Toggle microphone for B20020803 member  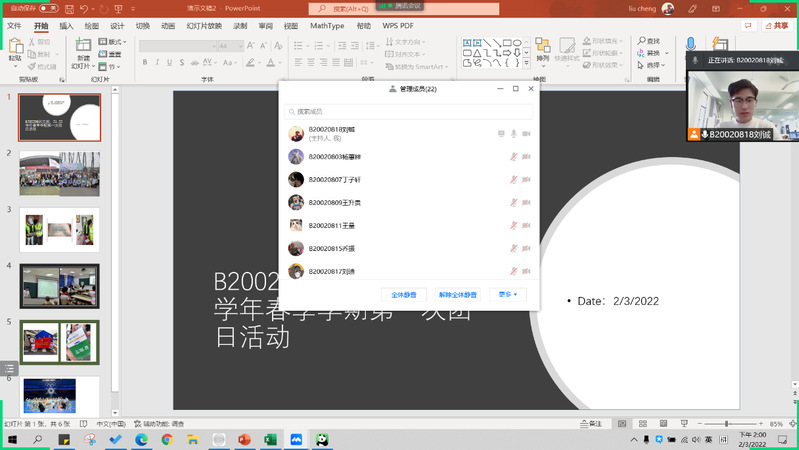[513, 157]
